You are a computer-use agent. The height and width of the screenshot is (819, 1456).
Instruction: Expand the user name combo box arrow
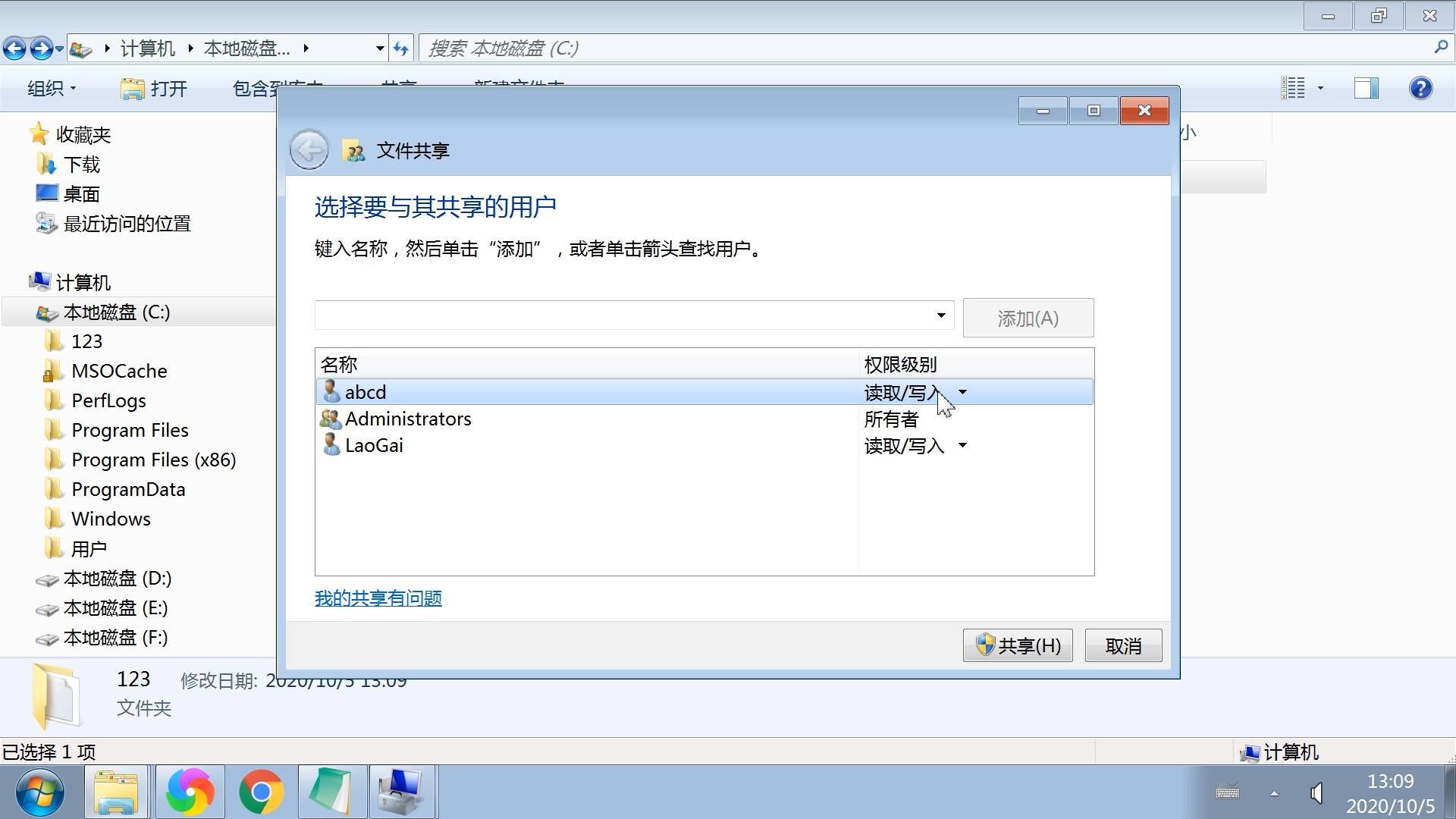(x=940, y=315)
